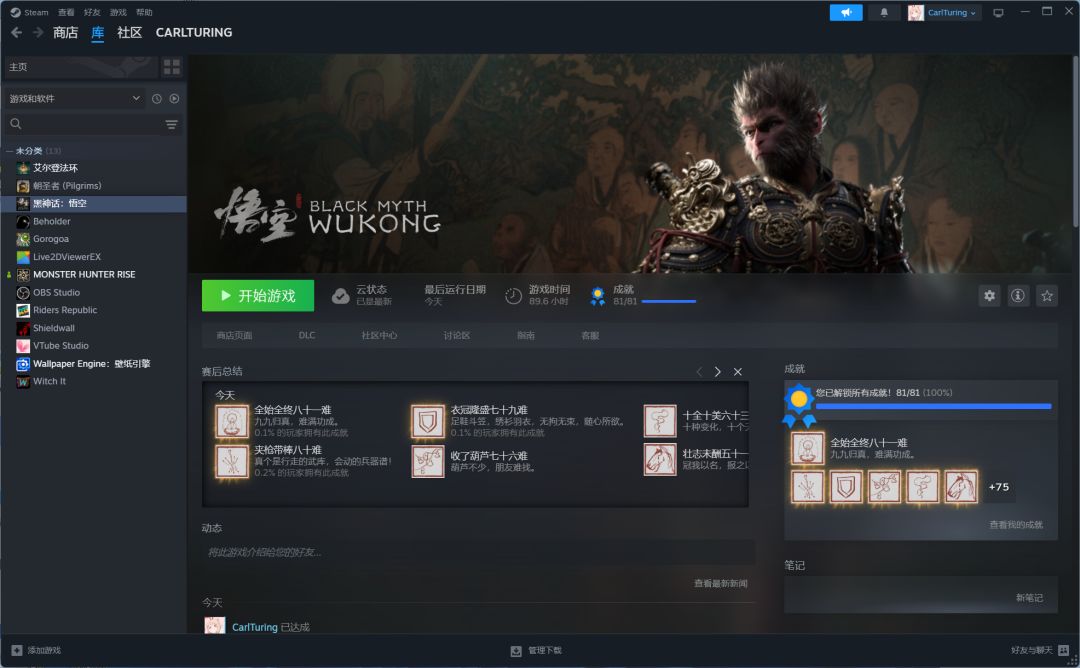
Task: Click the 衣冠隆盛七十九难 shield achievement icon
Action: 428,421
